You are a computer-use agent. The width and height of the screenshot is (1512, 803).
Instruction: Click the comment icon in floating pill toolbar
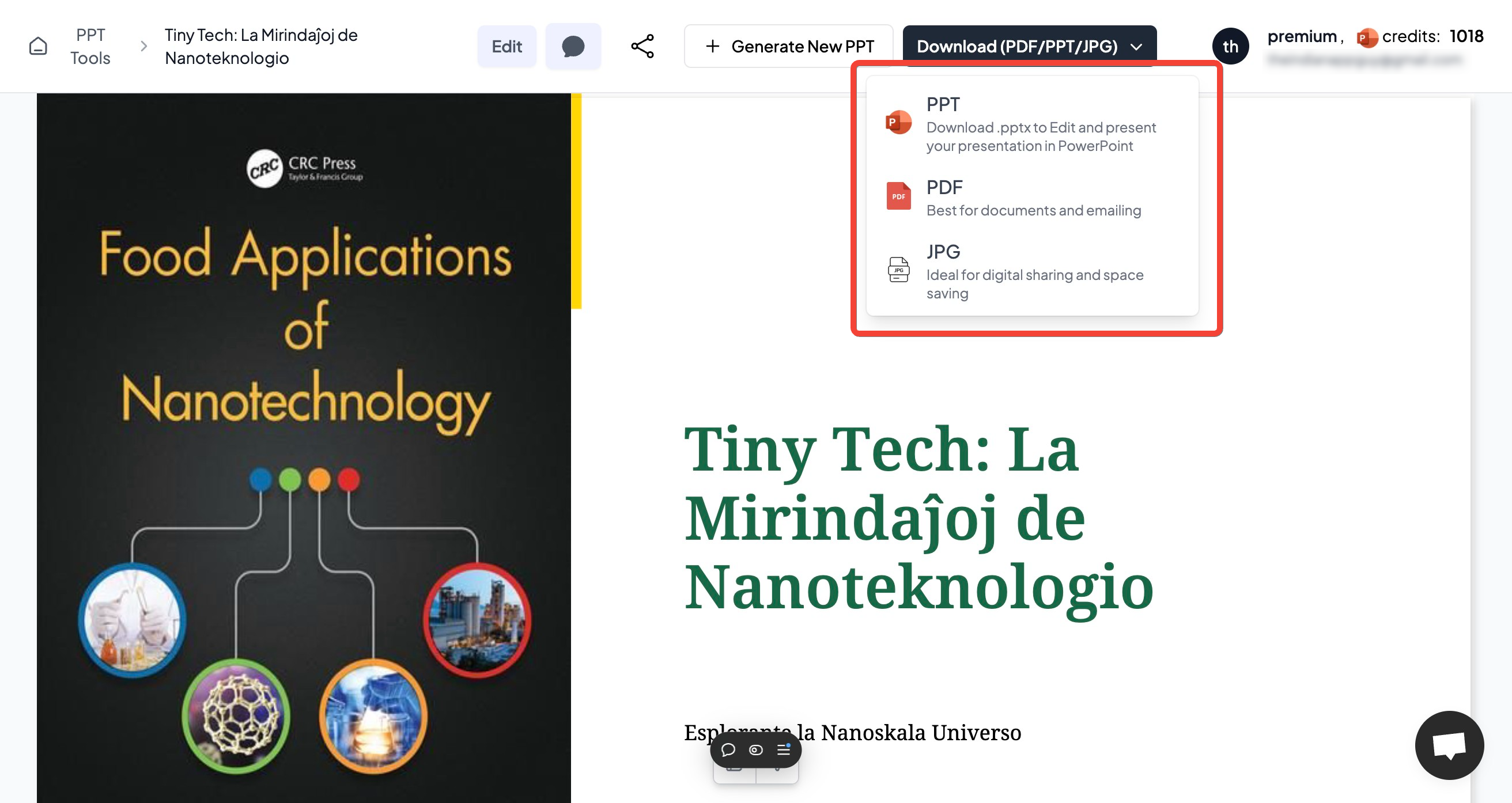pyautogui.click(x=728, y=749)
